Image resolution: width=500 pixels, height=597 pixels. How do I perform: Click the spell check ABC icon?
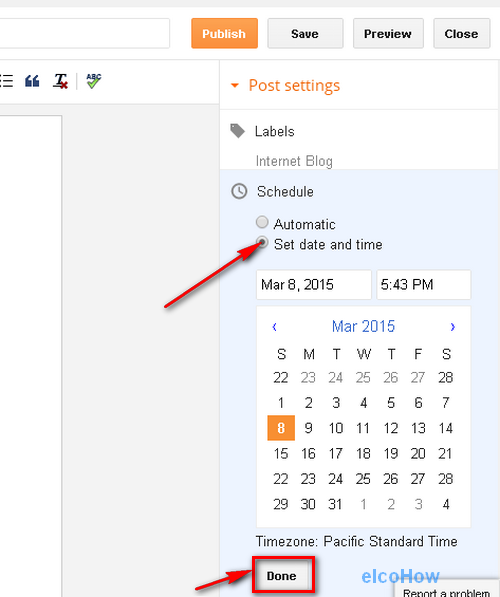click(x=94, y=81)
